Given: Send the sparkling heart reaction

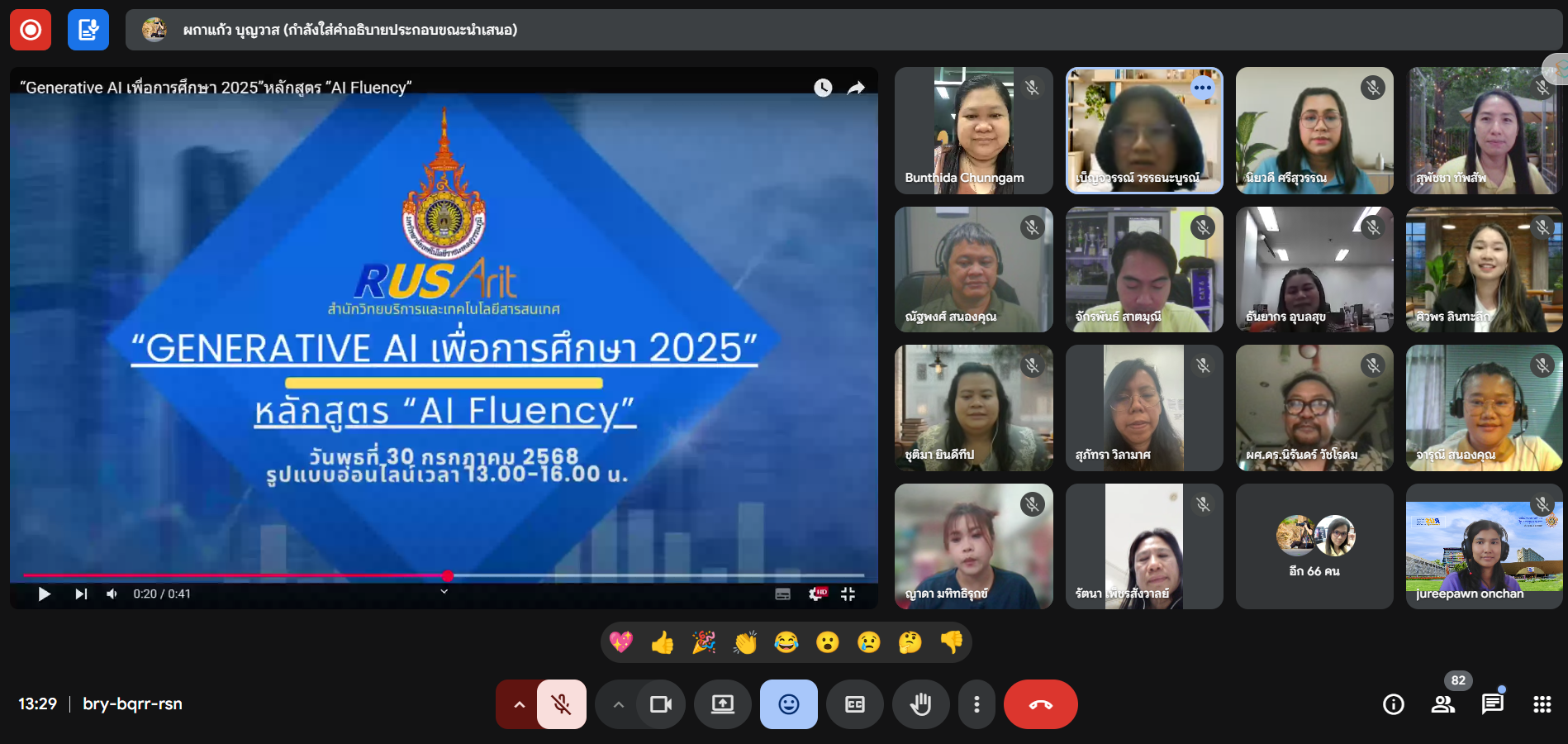Looking at the screenshot, I should pyautogui.click(x=621, y=642).
